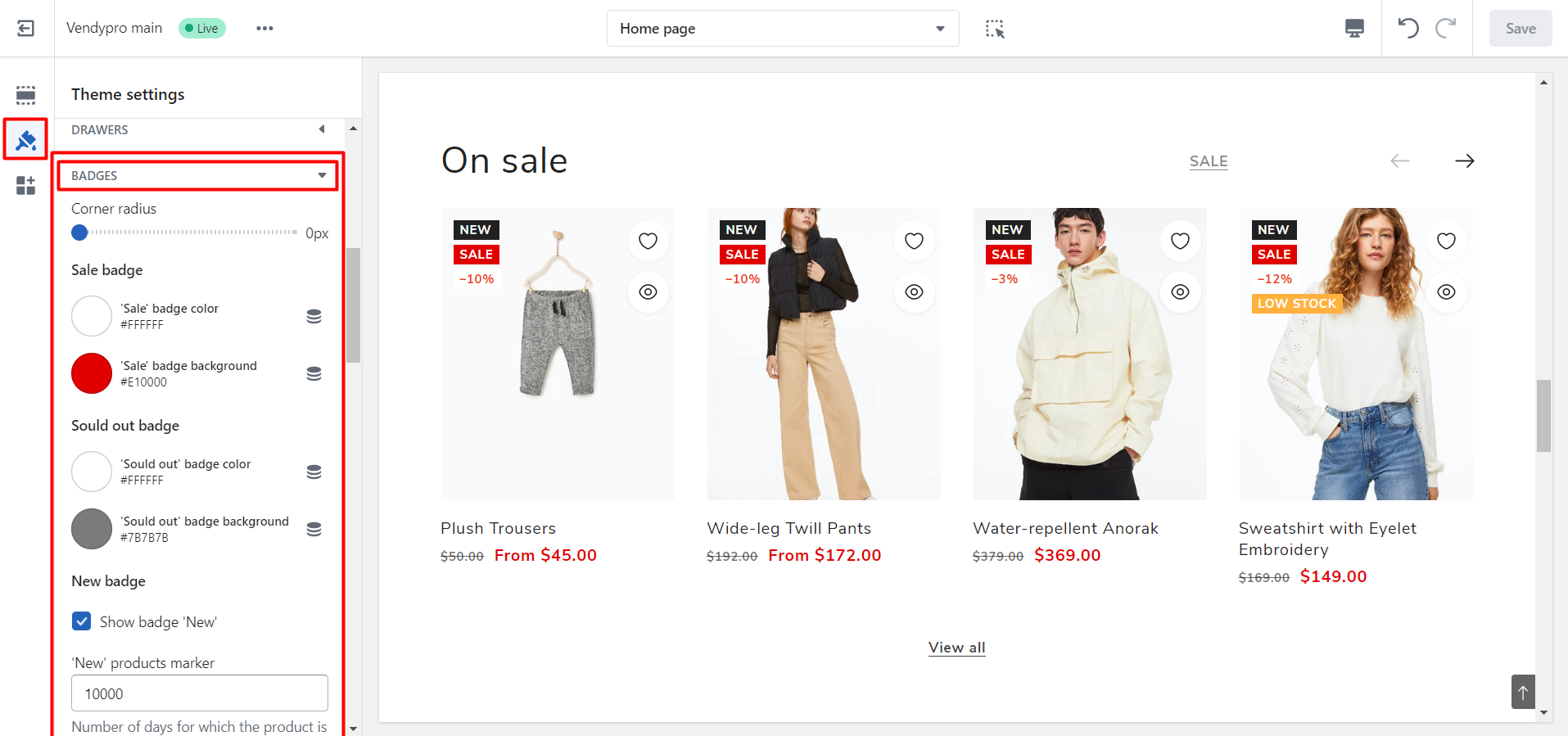The image size is (1568, 736).
Task: Adjust the Corner radius slider
Action: click(79, 232)
